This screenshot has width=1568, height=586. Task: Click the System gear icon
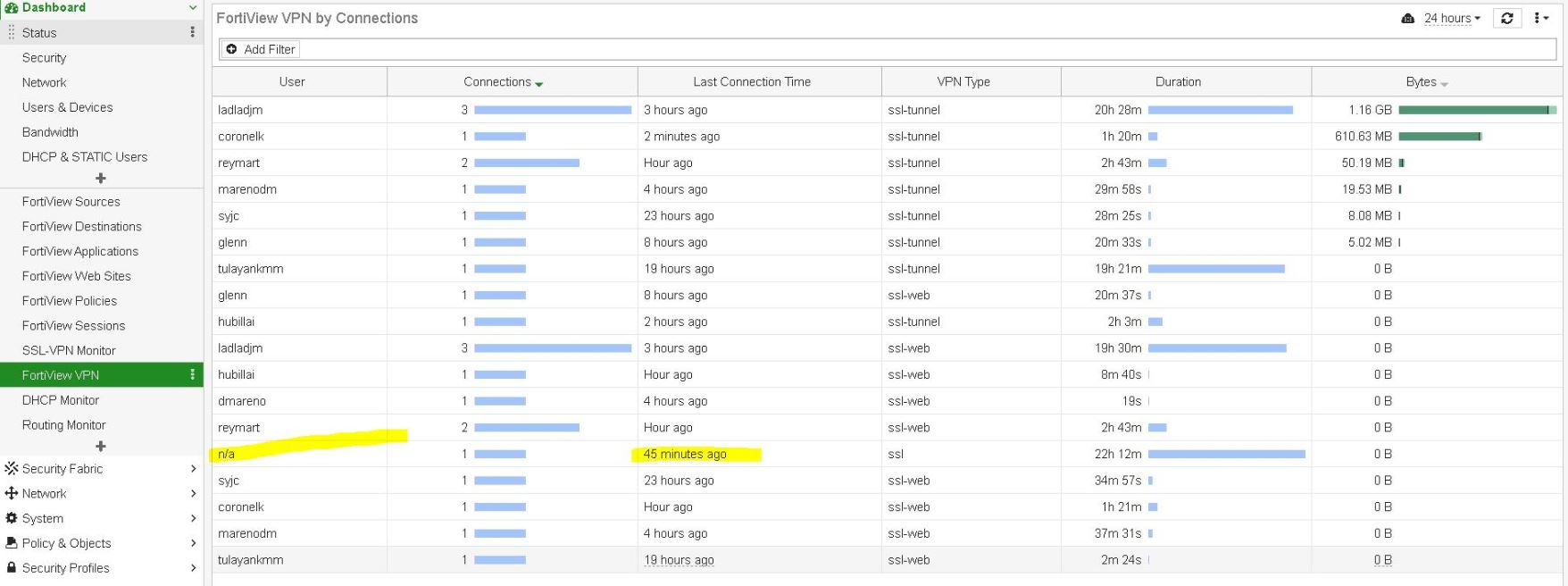(x=12, y=518)
